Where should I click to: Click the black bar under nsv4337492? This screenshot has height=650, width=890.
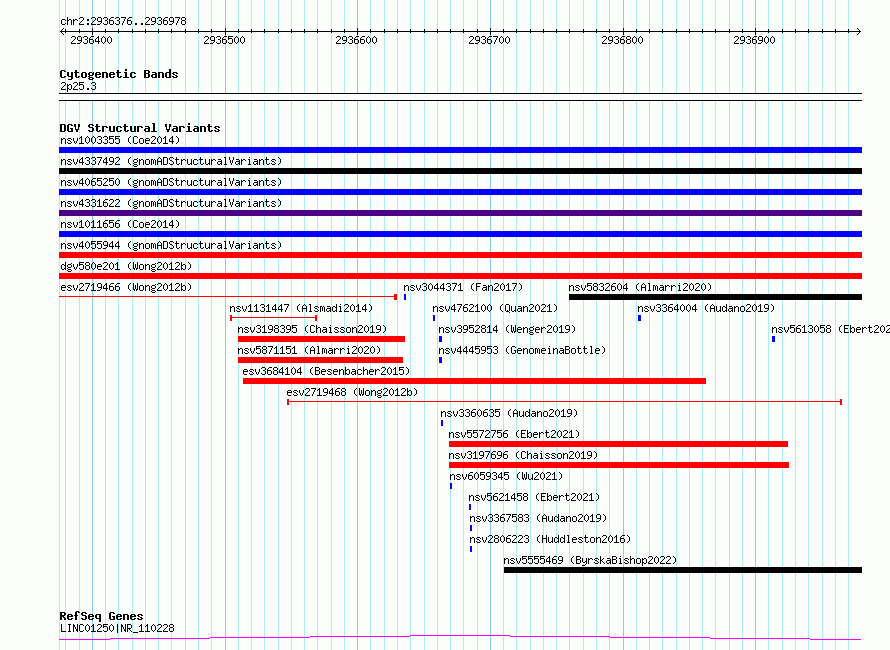pyautogui.click(x=460, y=171)
